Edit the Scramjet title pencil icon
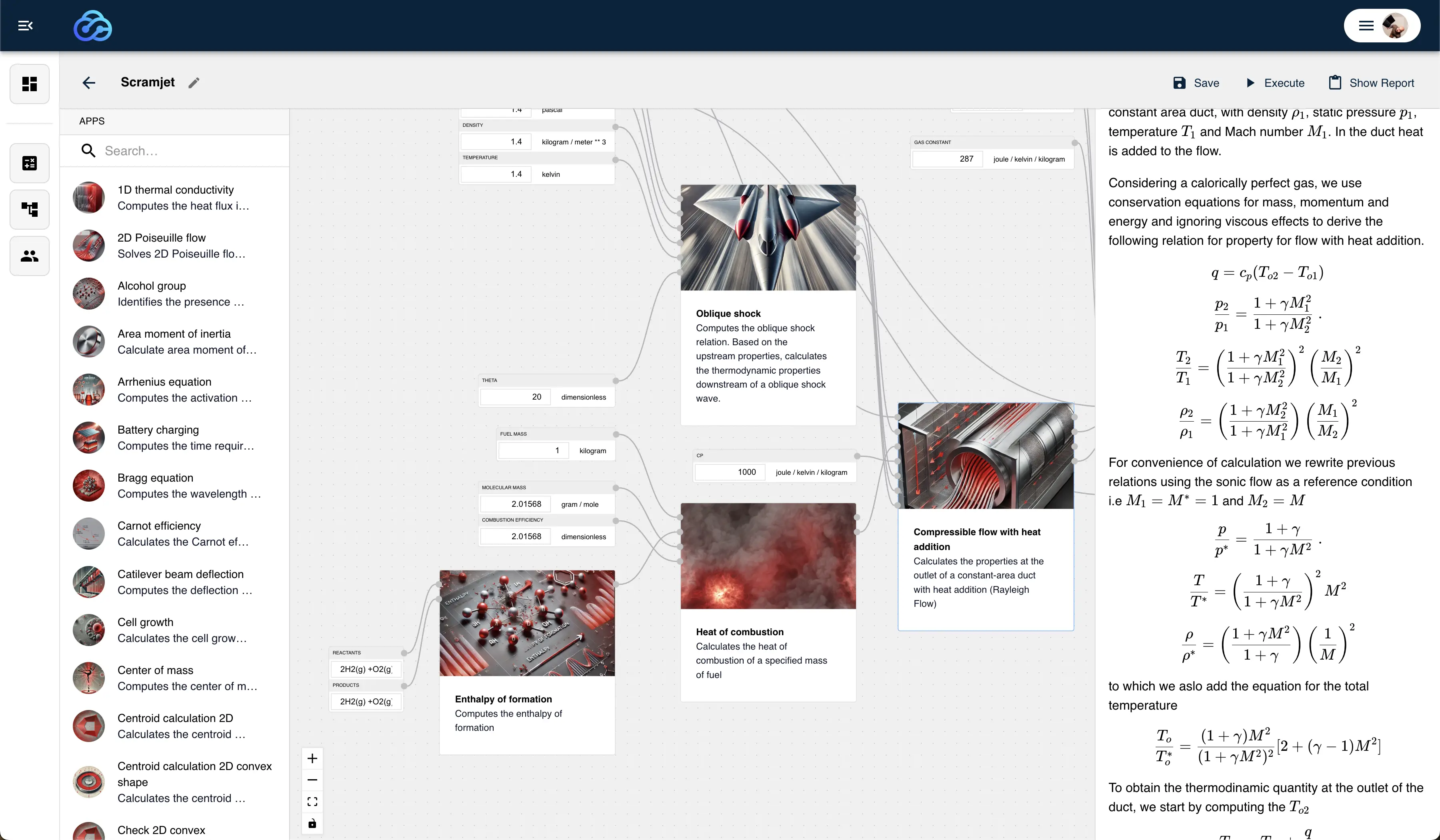The image size is (1440, 840). click(x=194, y=83)
